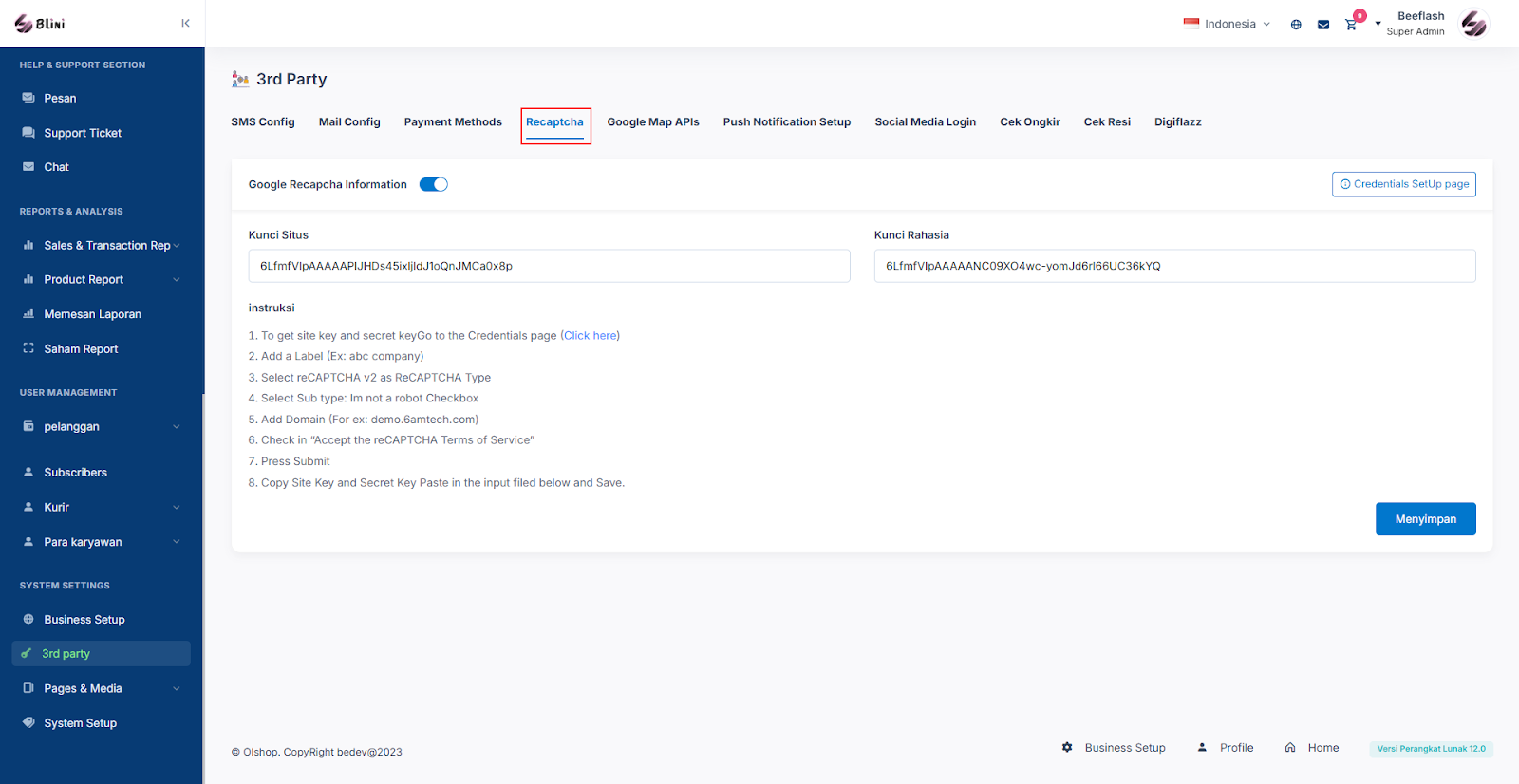Click the System Setup icon
The image size is (1519, 784).
28,722
